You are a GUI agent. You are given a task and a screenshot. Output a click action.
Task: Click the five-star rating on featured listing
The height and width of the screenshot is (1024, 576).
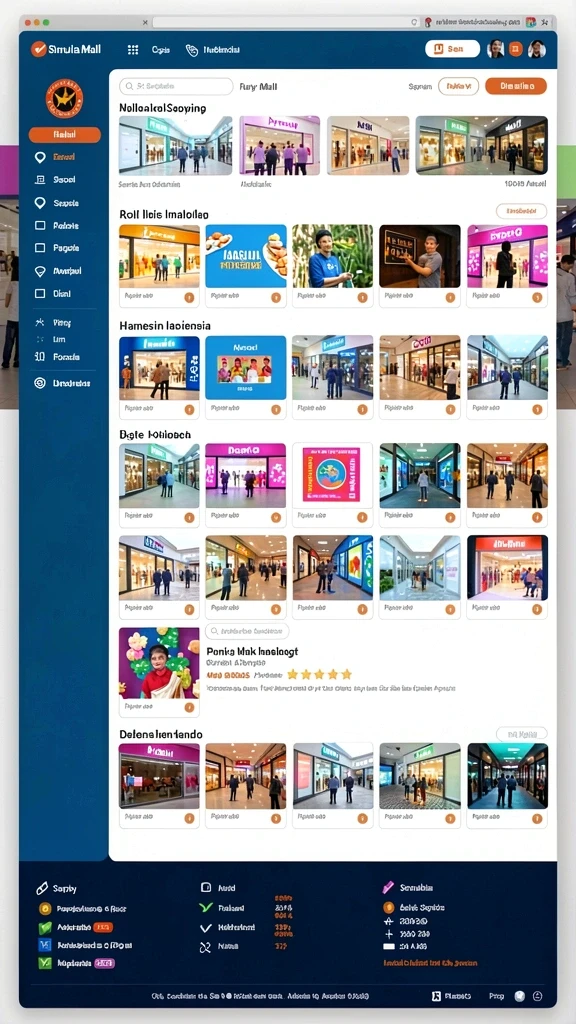(319, 674)
